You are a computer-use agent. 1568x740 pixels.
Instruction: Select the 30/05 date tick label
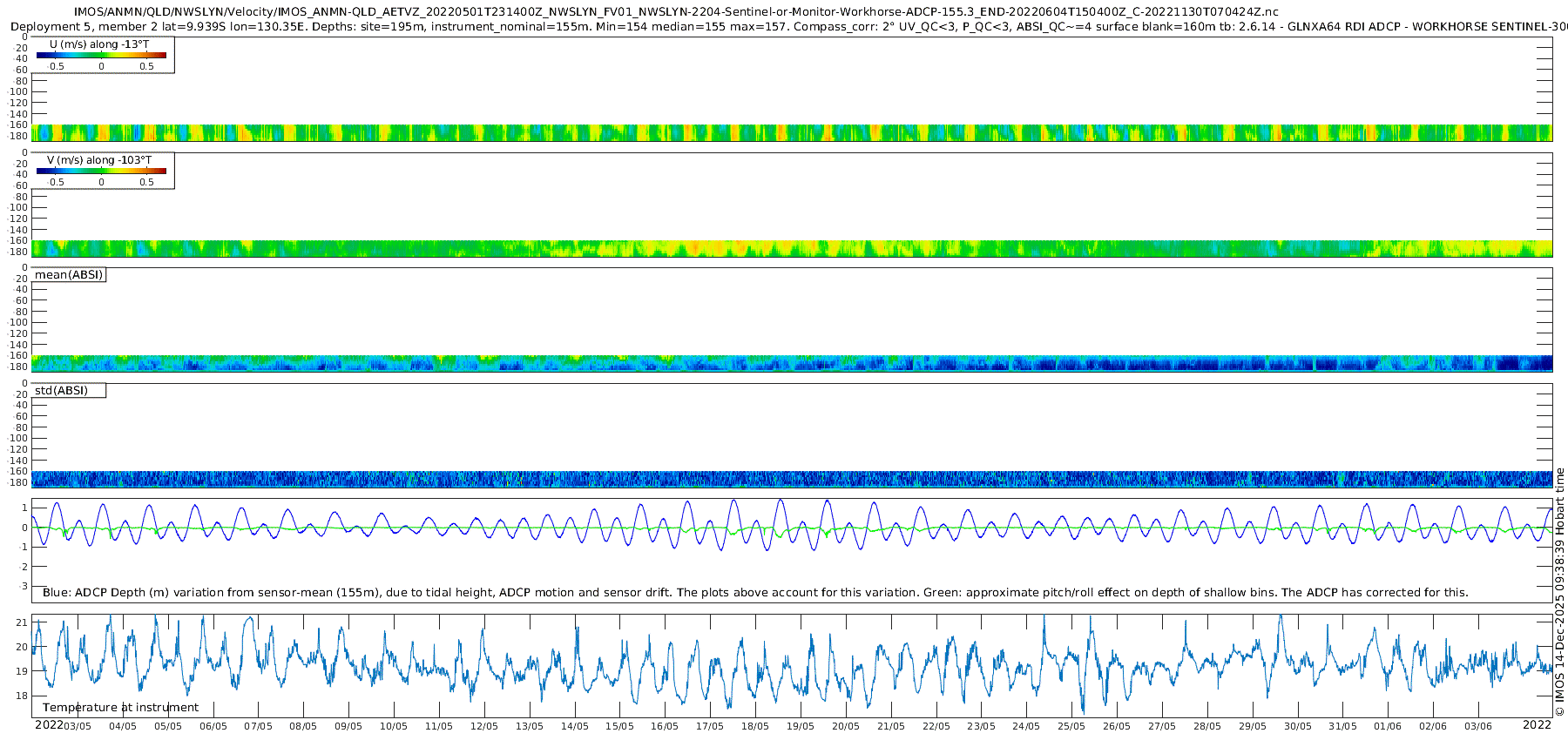1297,726
